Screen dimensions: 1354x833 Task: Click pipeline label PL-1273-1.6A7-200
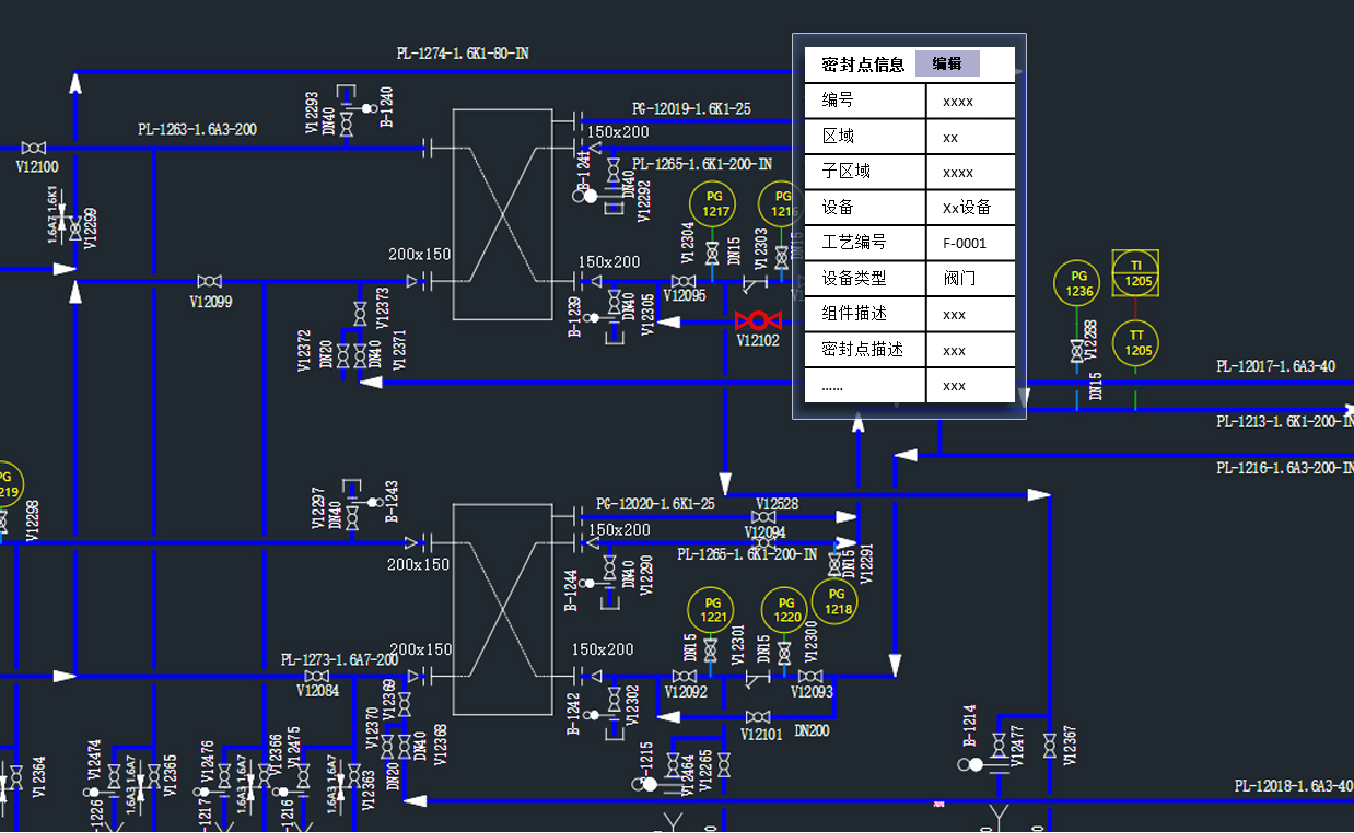tap(339, 660)
